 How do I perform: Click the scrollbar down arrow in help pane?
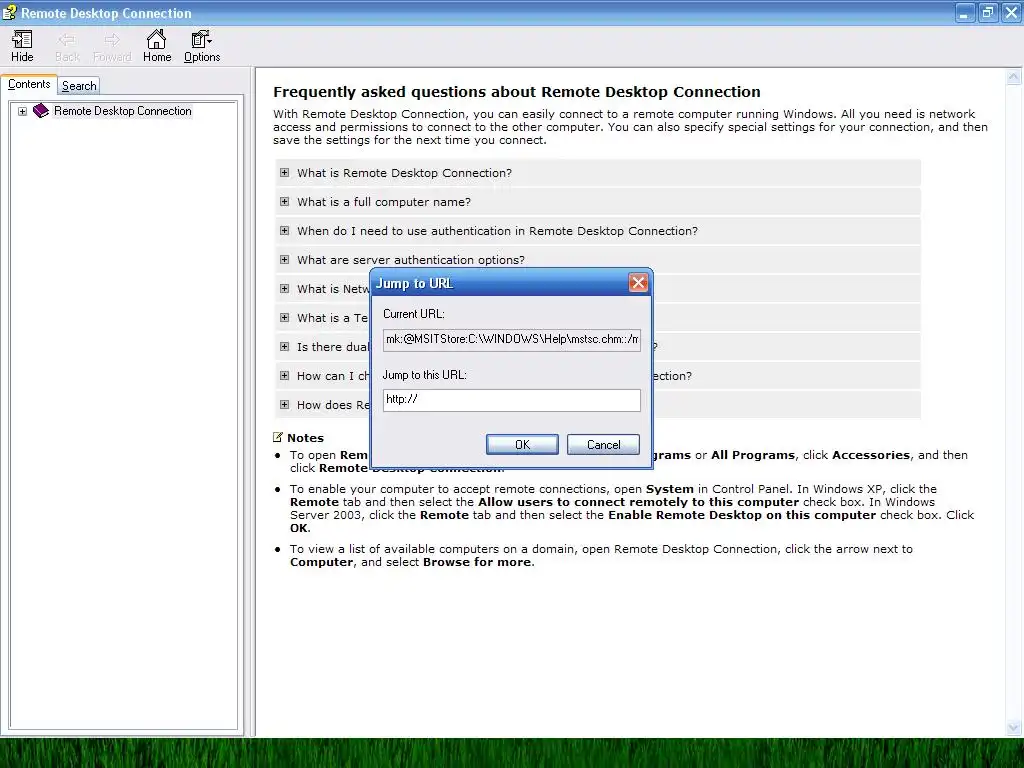[x=1014, y=728]
